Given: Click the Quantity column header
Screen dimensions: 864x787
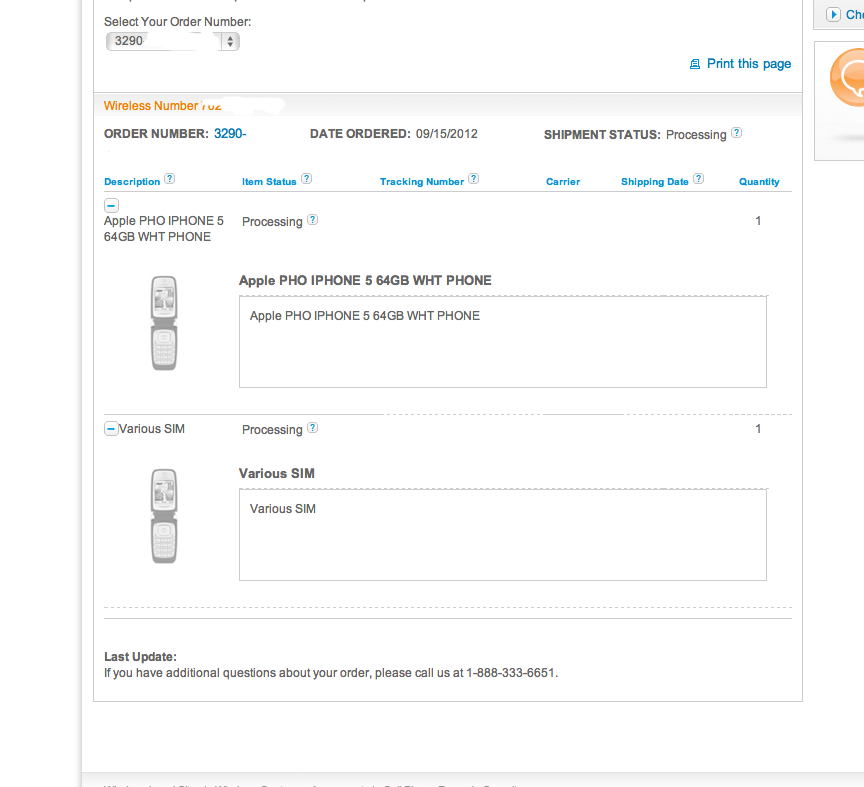Looking at the screenshot, I should click(759, 182).
